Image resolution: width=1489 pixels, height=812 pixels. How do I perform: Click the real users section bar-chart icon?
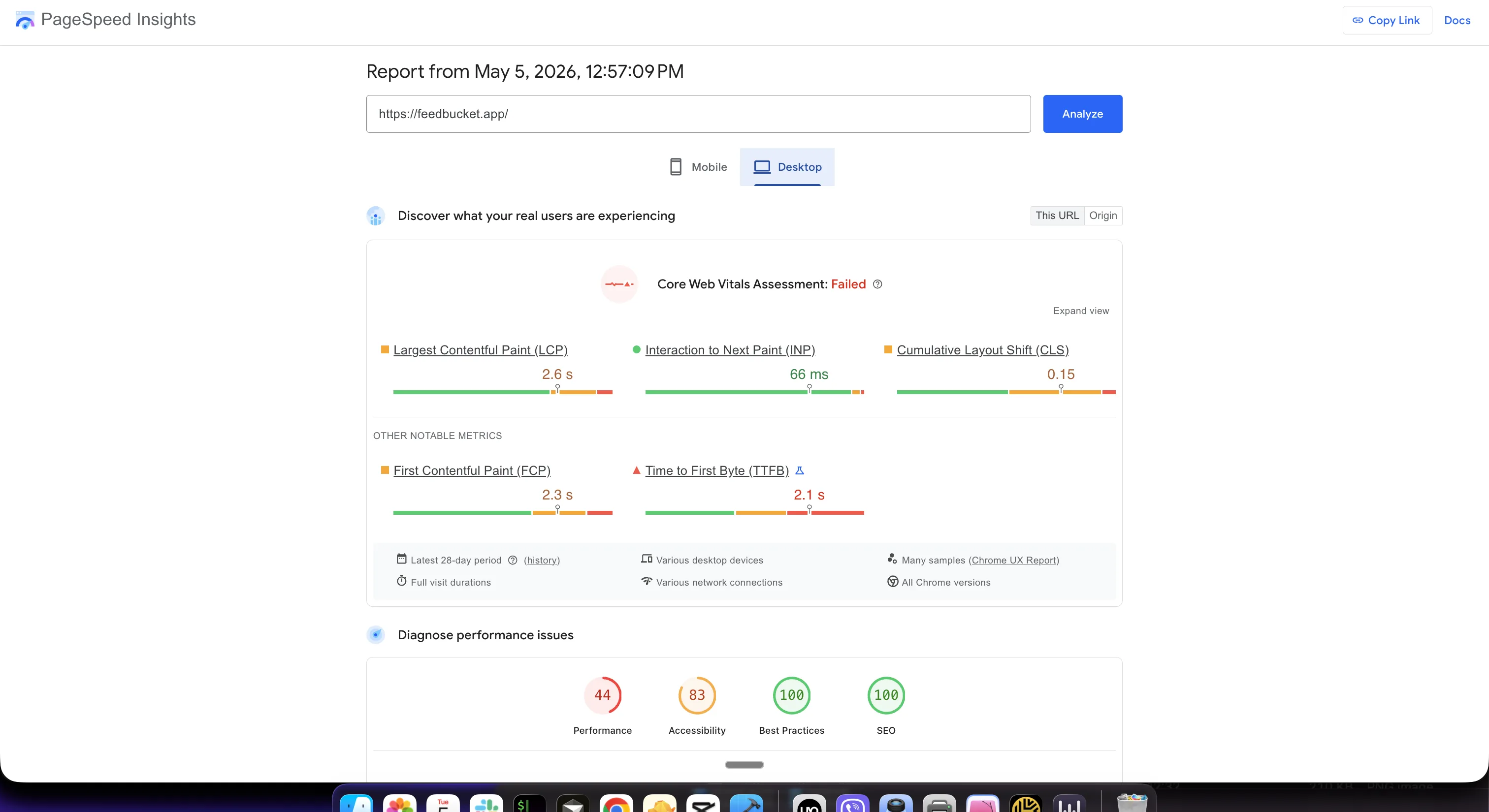376,216
